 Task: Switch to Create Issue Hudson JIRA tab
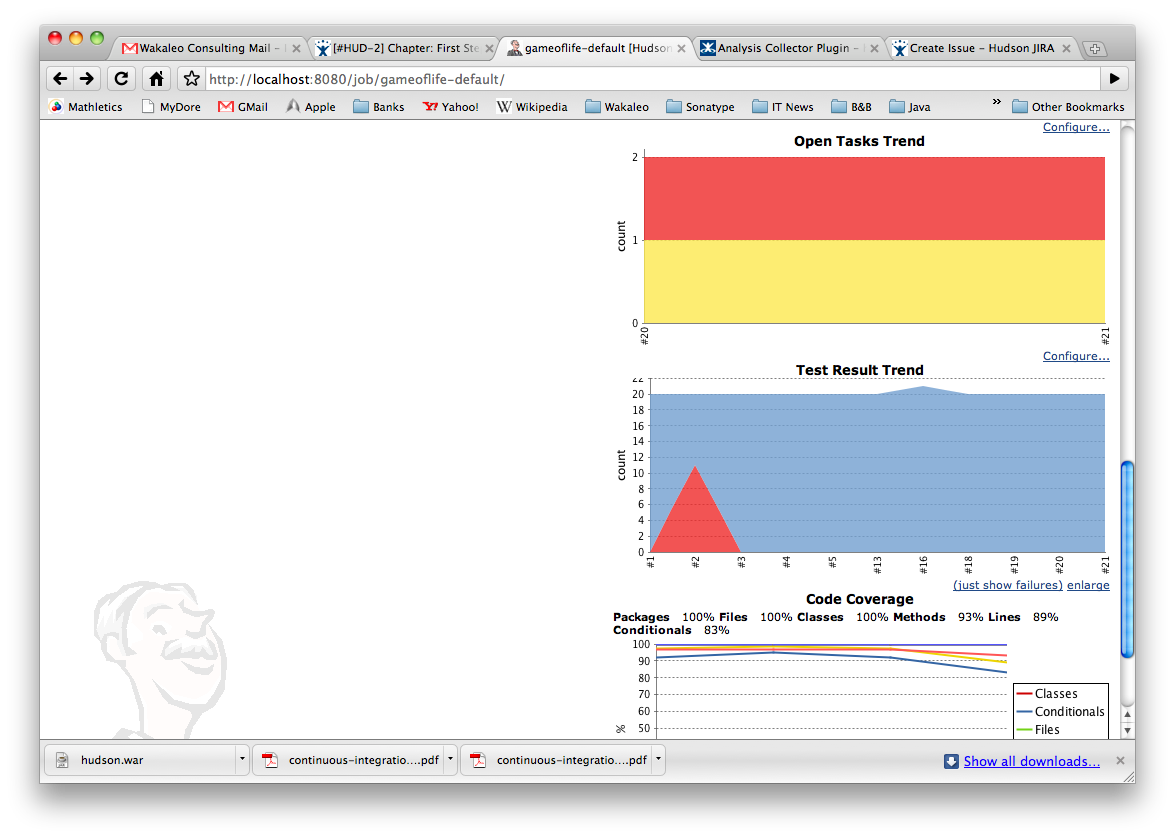pos(980,48)
